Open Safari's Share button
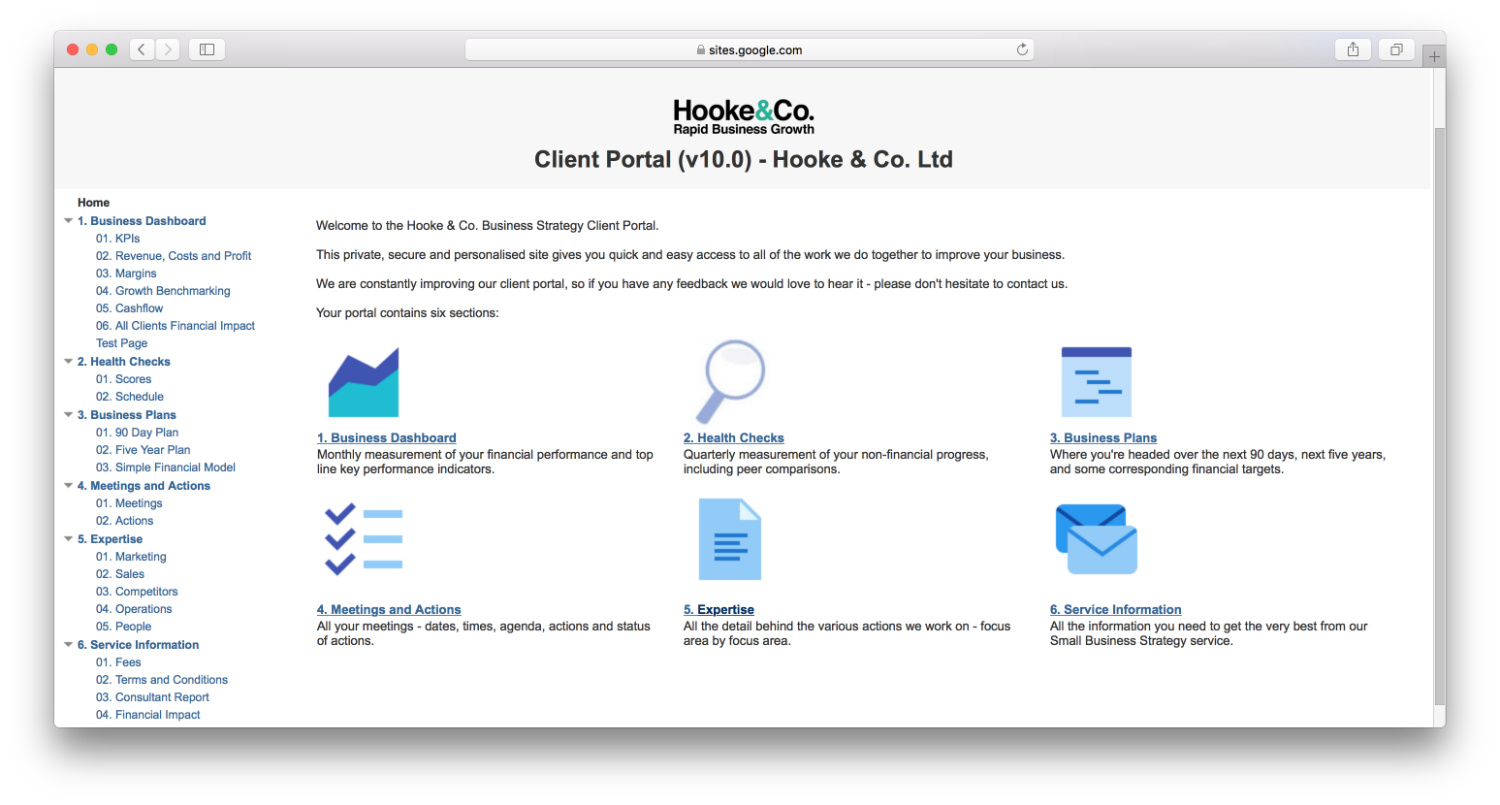Viewport: 1500px width, 805px height. click(1353, 49)
